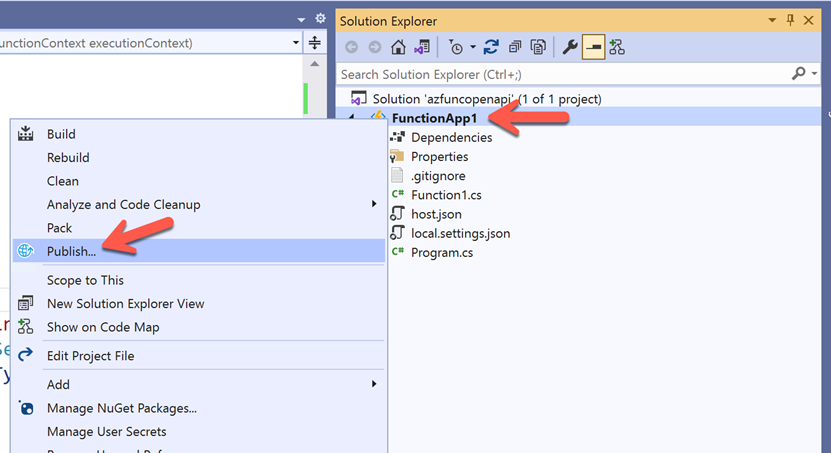Click the Dependencies node icon
The width and height of the screenshot is (831, 453).
[397, 137]
